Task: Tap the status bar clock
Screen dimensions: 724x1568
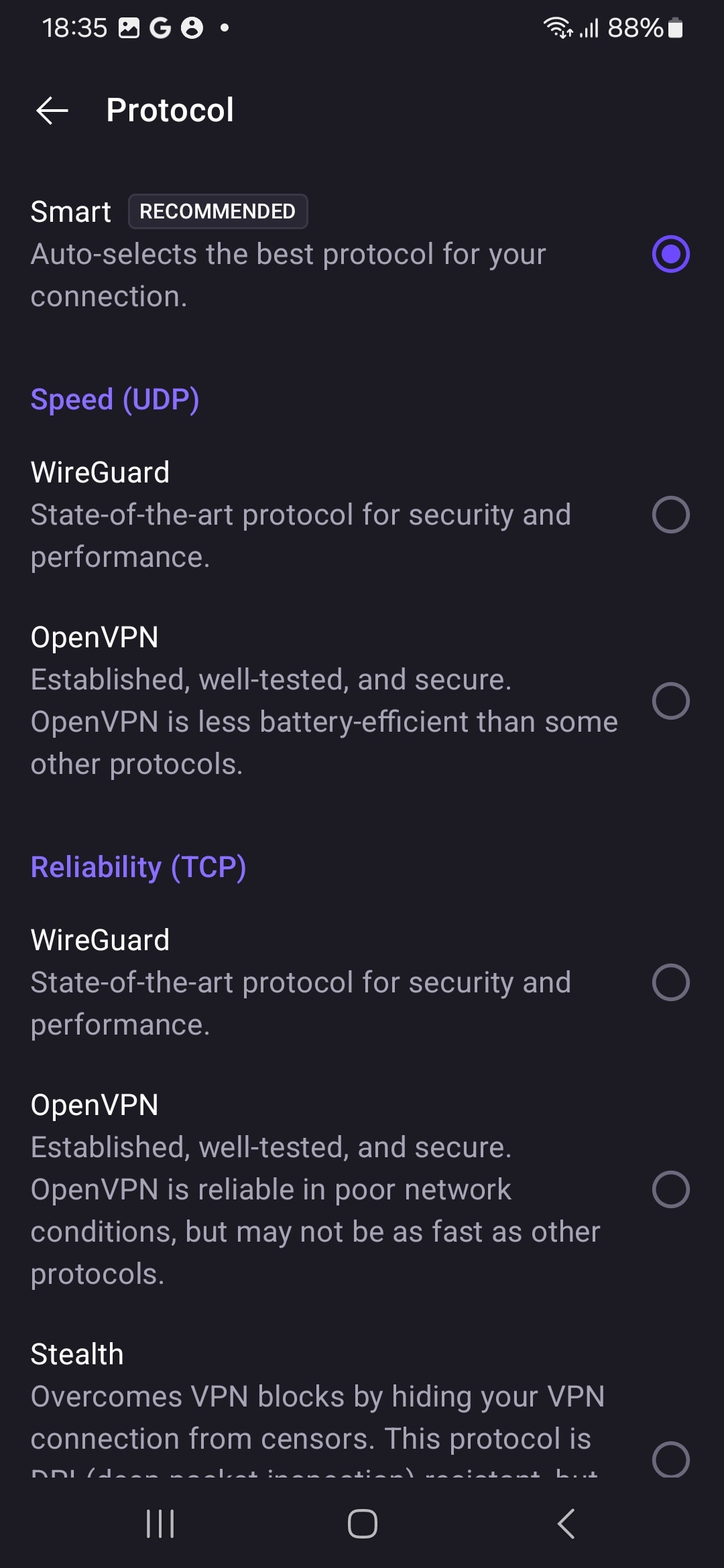Action: pos(74,28)
